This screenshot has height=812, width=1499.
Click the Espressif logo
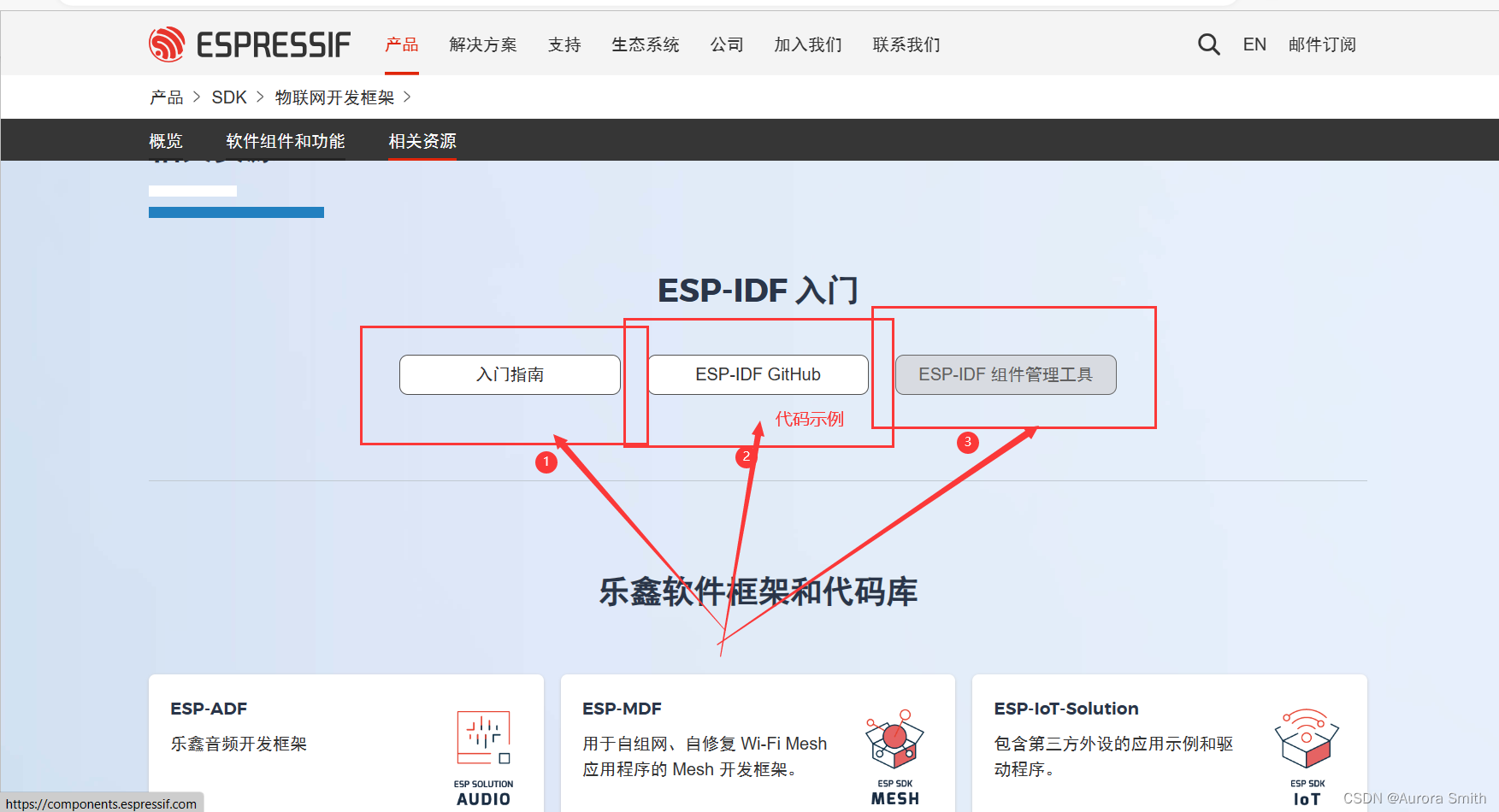(250, 44)
